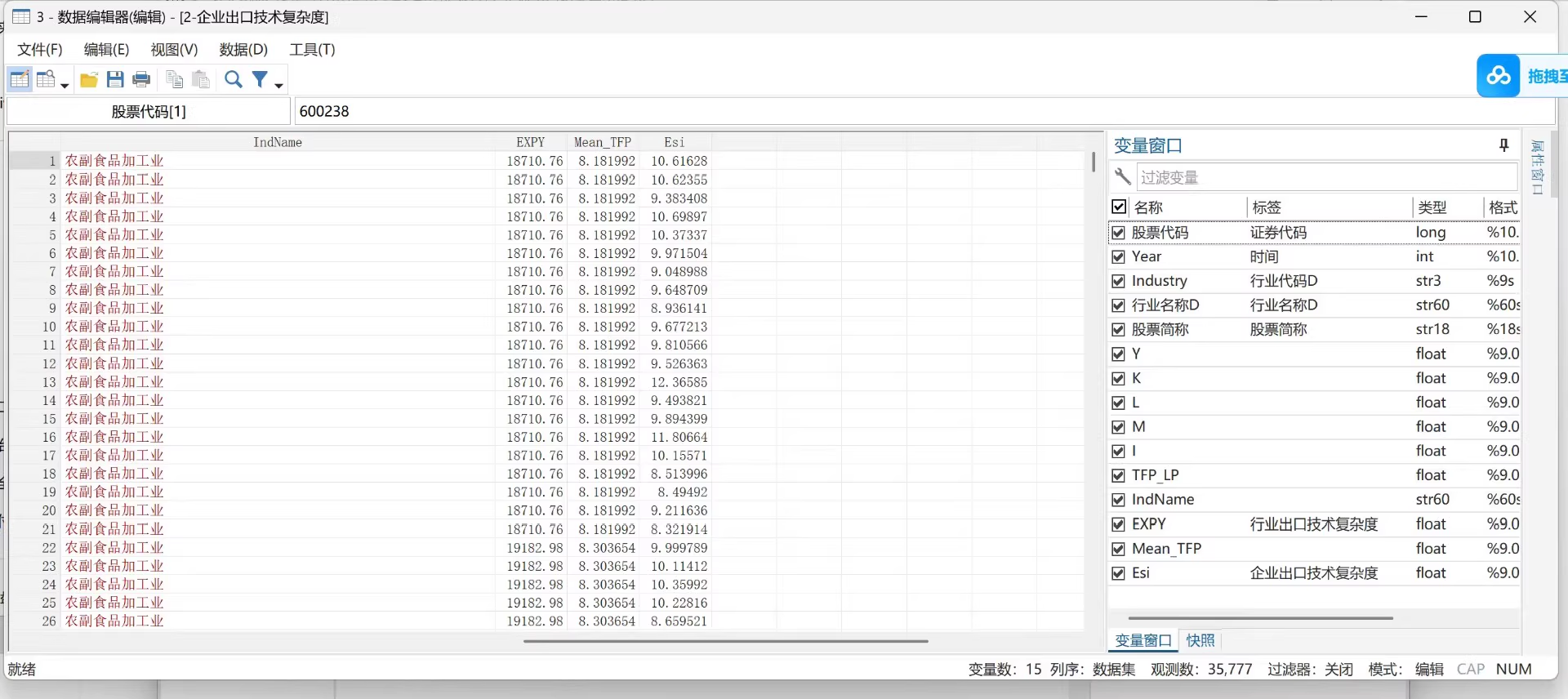Toggle the select-all checkbox beside 名称 header

[1119, 207]
